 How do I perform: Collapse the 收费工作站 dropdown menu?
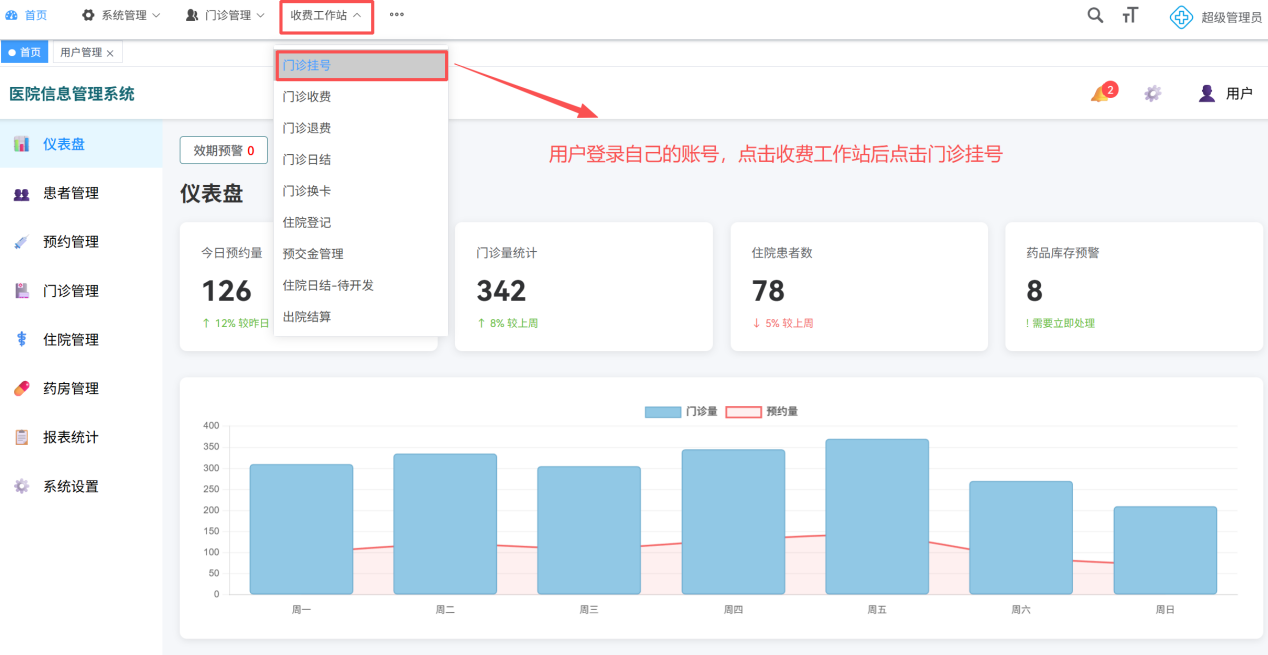(326, 15)
